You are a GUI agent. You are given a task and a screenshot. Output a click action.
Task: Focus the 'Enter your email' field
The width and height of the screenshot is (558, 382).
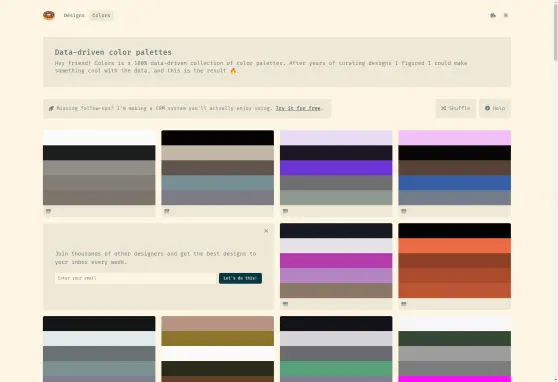coord(136,278)
